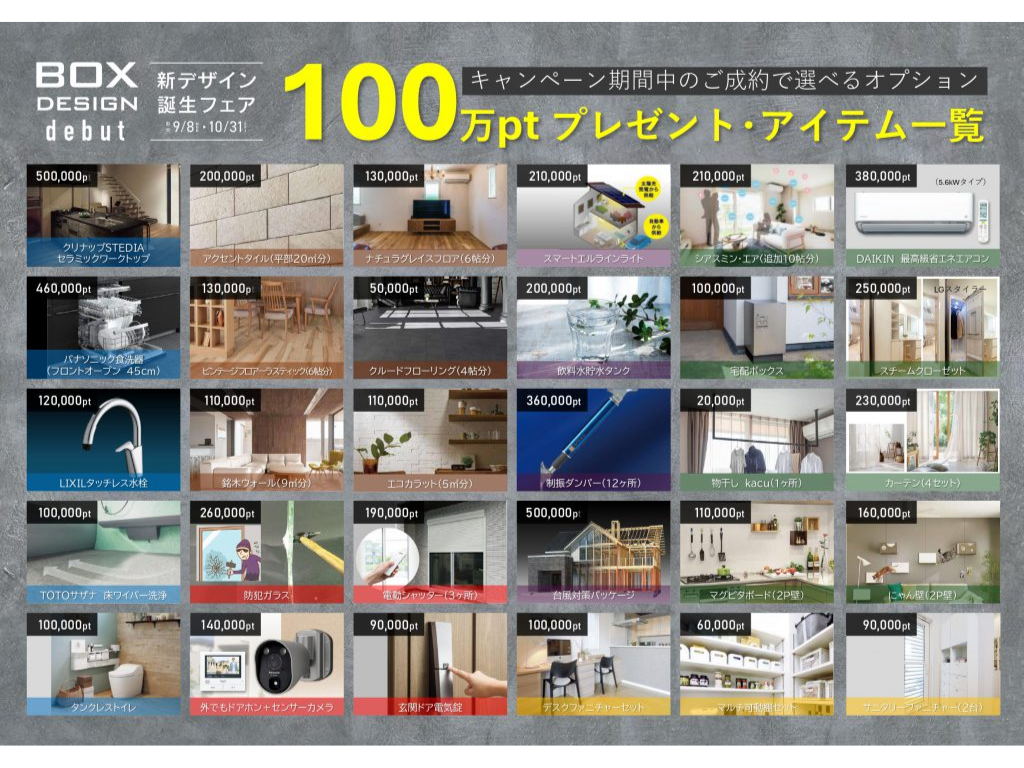Click the 台風対策パッケージ label
Image resolution: width=1024 pixels, height=768 pixels.
pyautogui.click(x=594, y=595)
